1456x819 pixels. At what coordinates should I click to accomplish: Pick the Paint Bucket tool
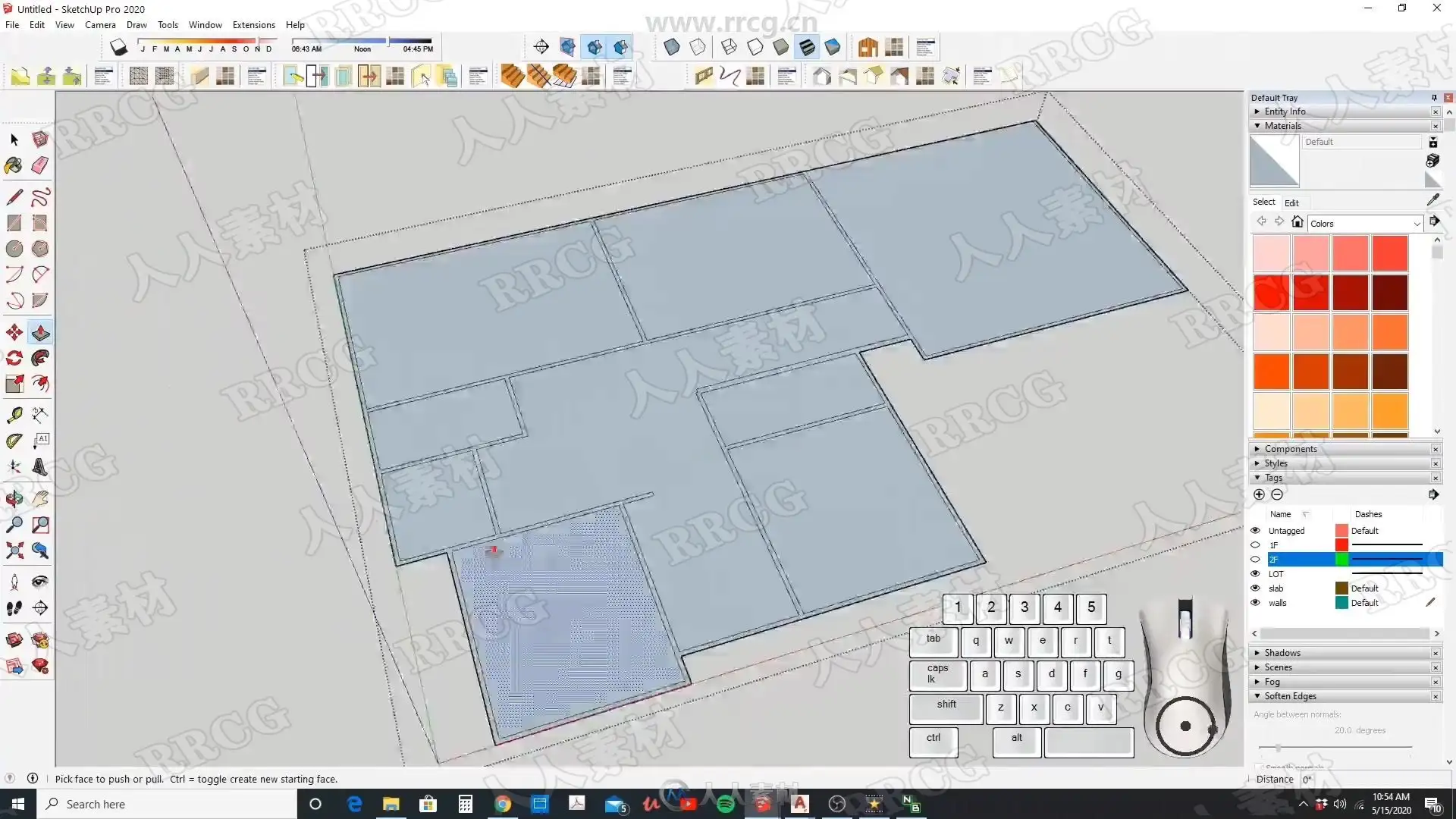click(14, 165)
